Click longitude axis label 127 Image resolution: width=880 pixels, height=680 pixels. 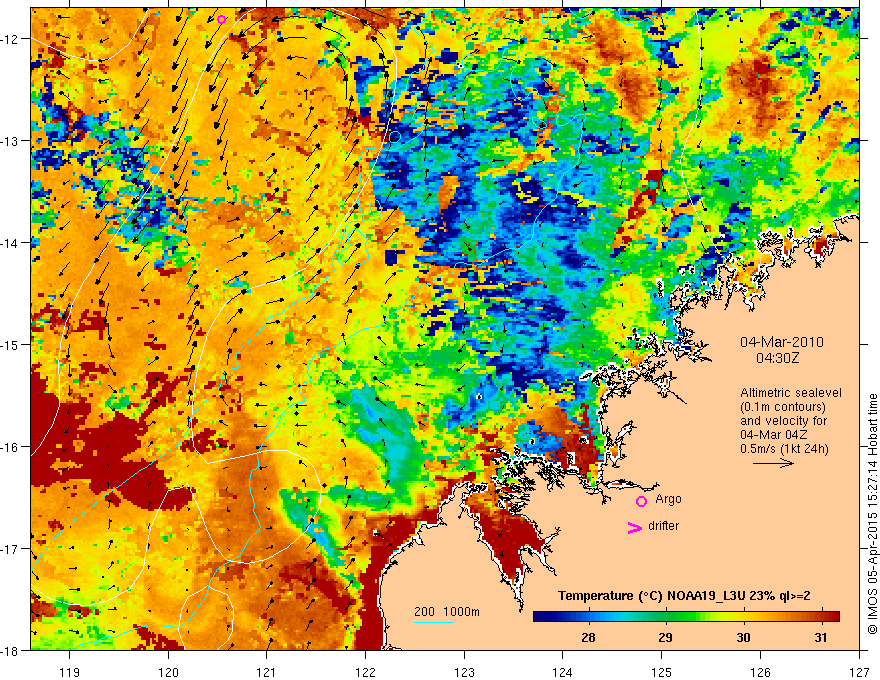coord(859,672)
